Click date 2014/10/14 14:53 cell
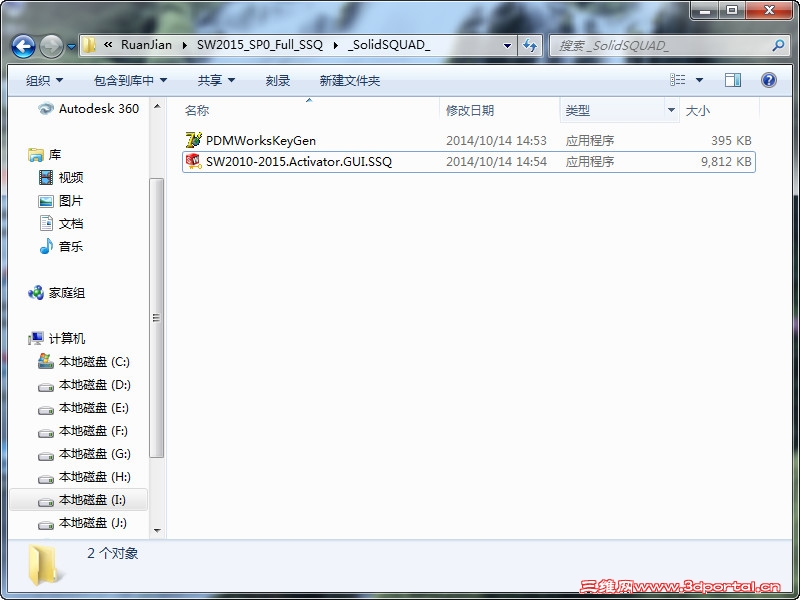The height and width of the screenshot is (600, 800). (x=496, y=140)
